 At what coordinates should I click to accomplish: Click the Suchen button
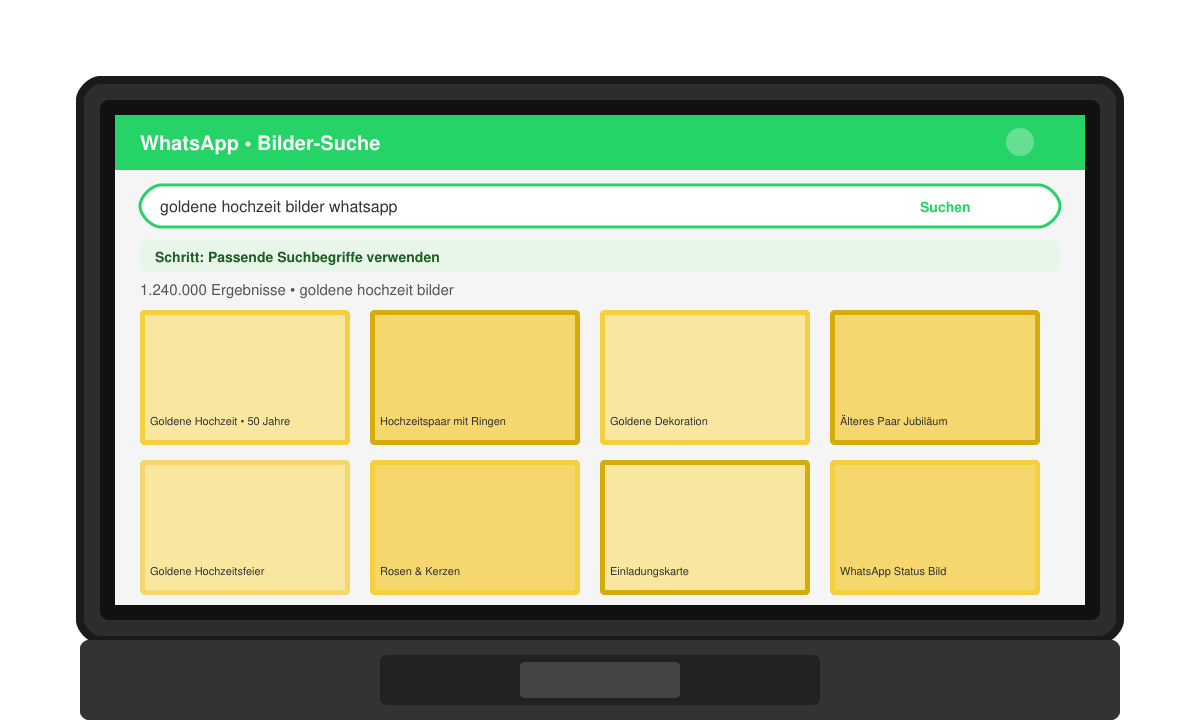click(945, 207)
